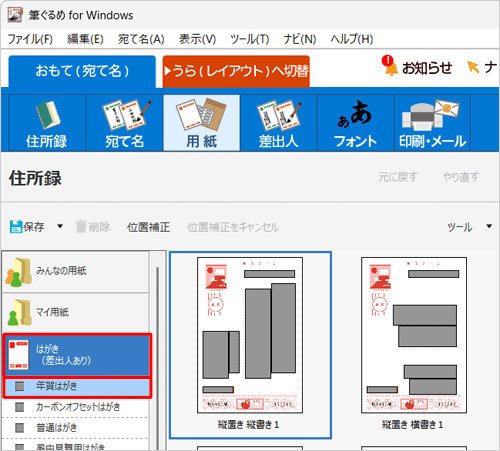Click the お知らせ text link
500x451 pixels.
(427, 68)
